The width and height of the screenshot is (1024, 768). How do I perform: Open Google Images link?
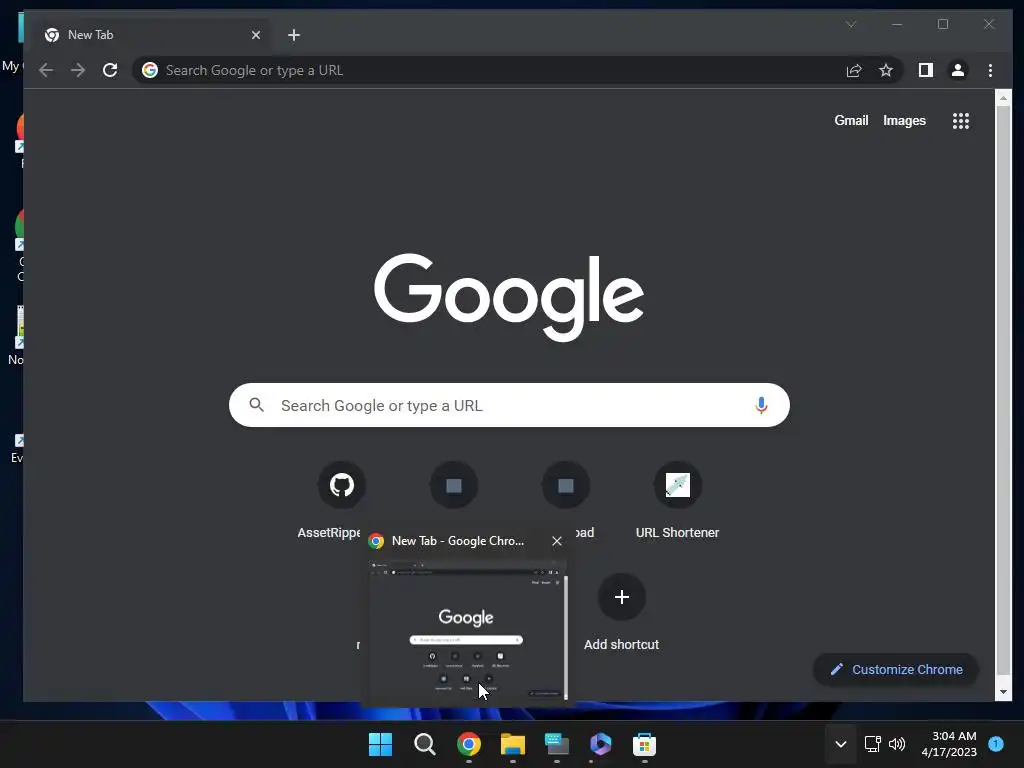tap(904, 120)
